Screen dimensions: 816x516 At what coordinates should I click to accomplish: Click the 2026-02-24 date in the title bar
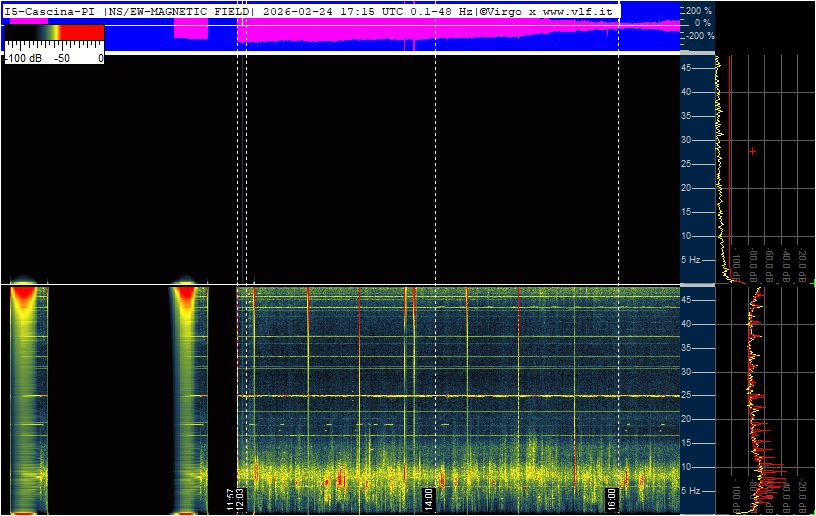[x=298, y=11]
